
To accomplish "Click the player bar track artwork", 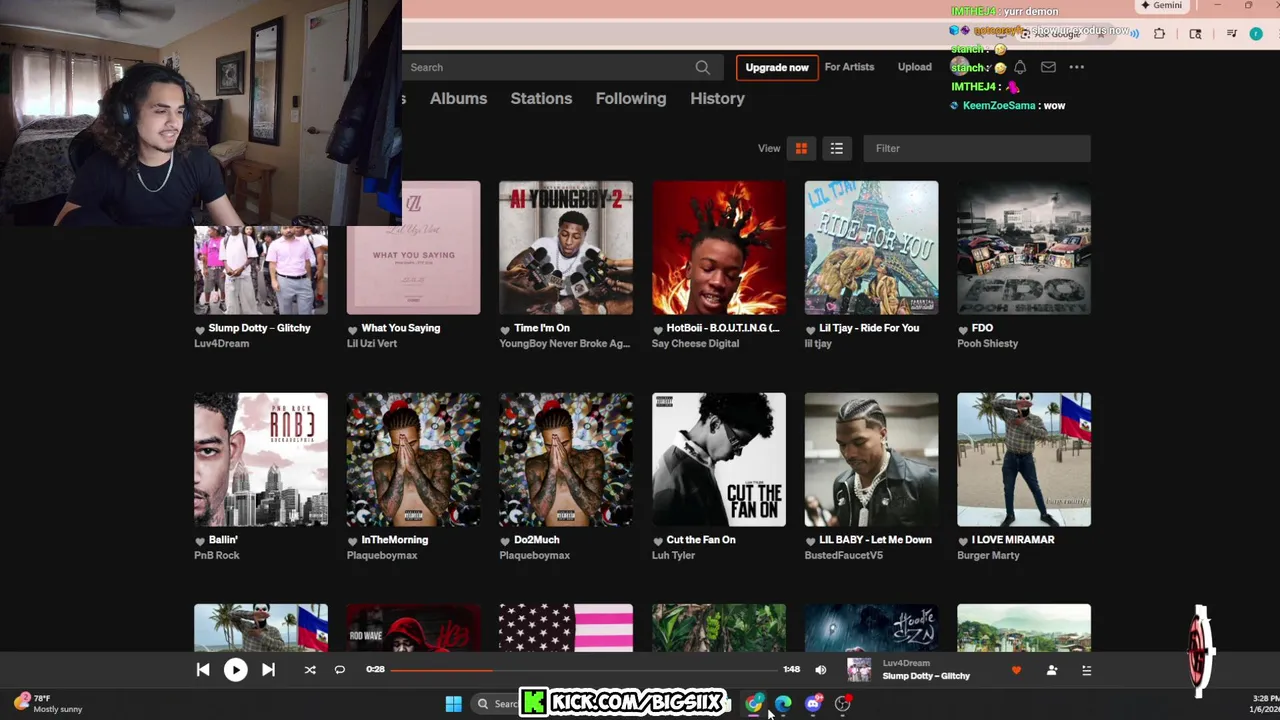I will 859,670.
